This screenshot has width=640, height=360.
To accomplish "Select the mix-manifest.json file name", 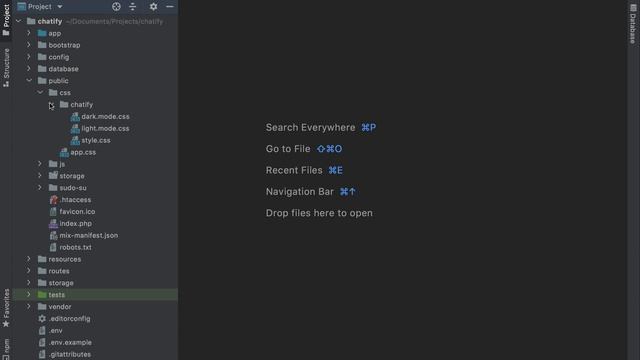I will (x=89, y=235).
